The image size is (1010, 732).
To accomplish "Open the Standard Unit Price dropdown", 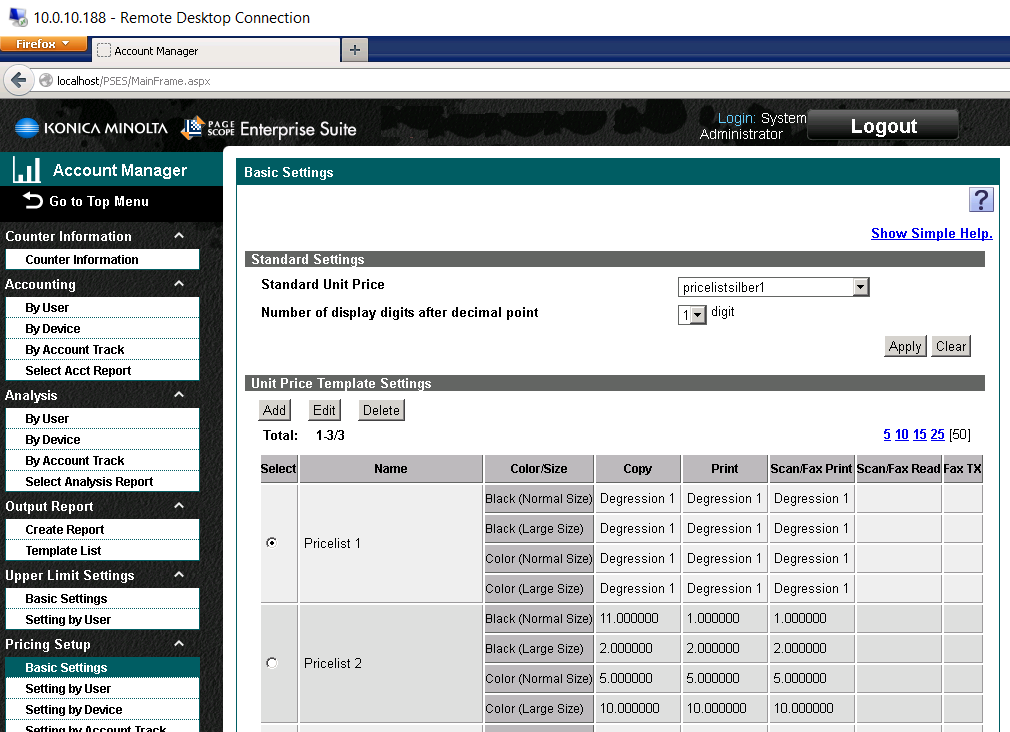I will tap(860, 286).
